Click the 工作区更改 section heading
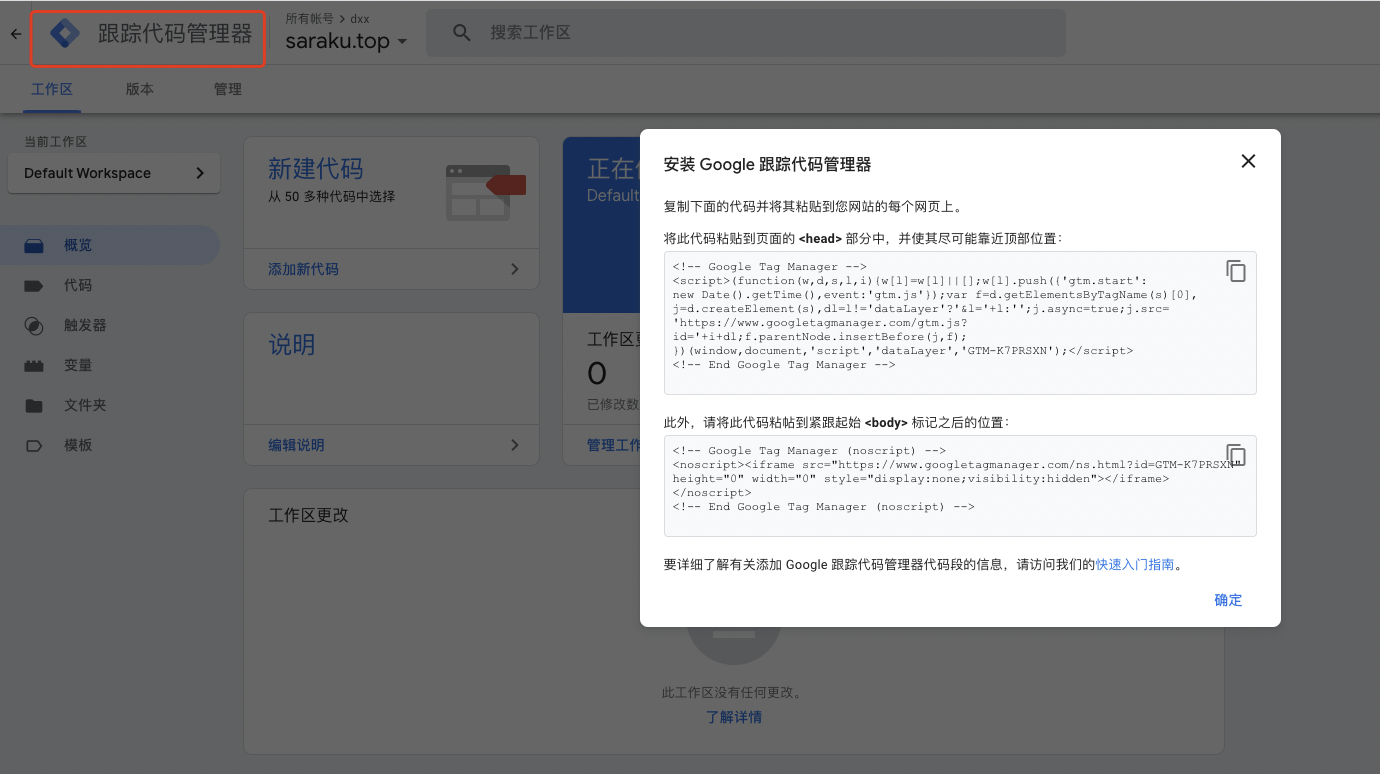The height and width of the screenshot is (774, 1380). tap(309, 515)
